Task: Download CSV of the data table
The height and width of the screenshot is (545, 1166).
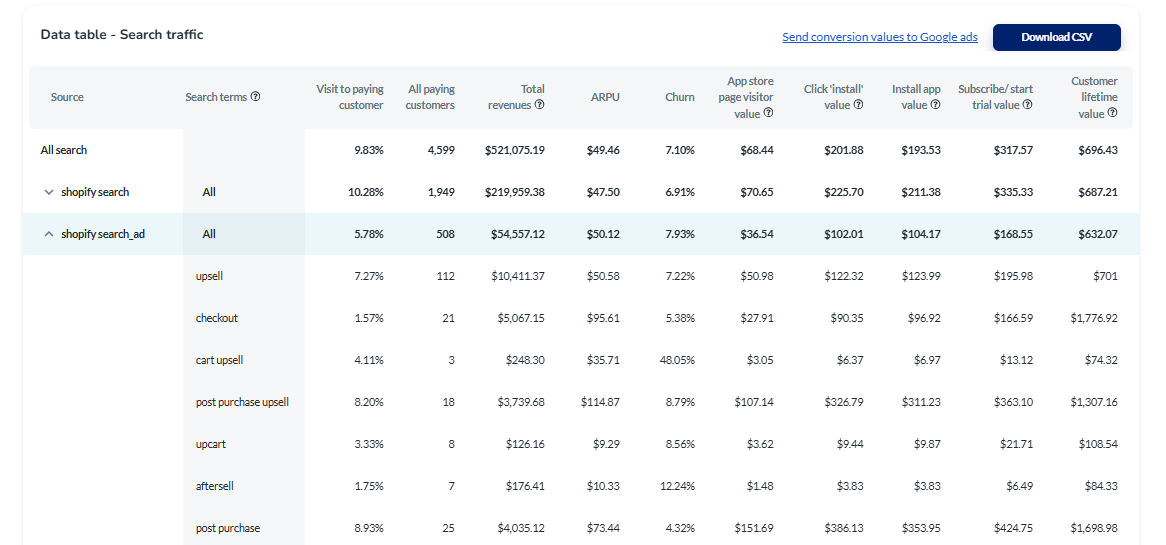Action: pos(1056,37)
